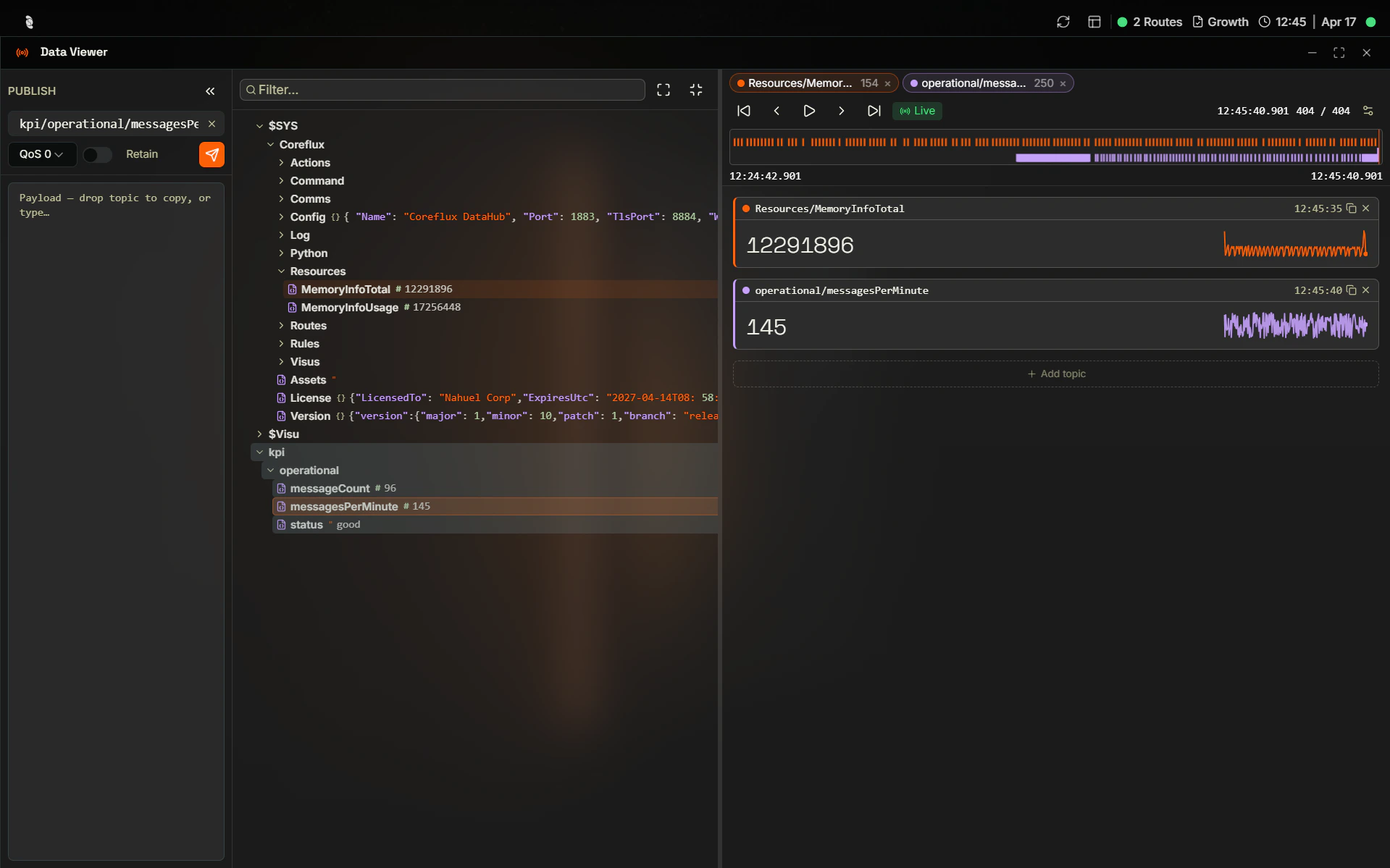The width and height of the screenshot is (1390, 868).
Task: Toggle the Retain switch in the Publish panel
Action: [97, 154]
